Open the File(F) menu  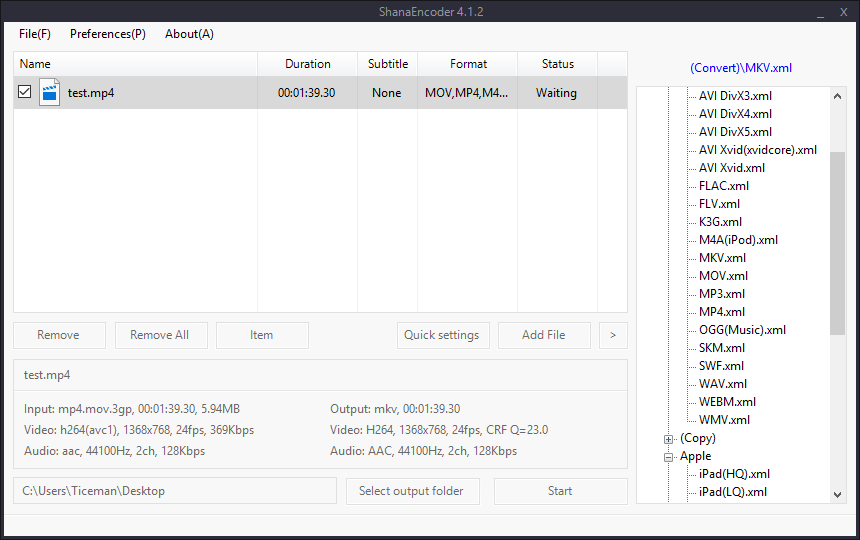35,34
